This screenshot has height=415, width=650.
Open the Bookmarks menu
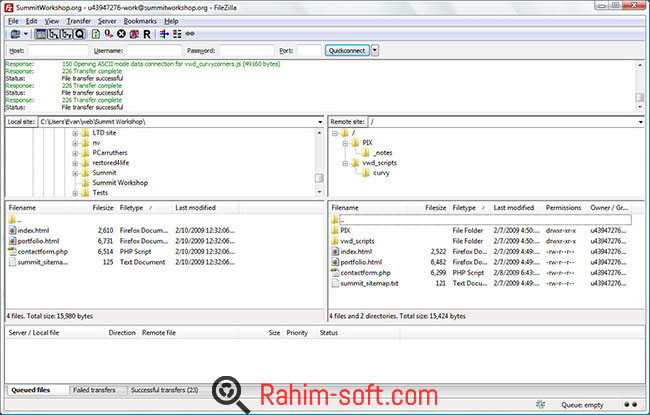click(x=140, y=21)
